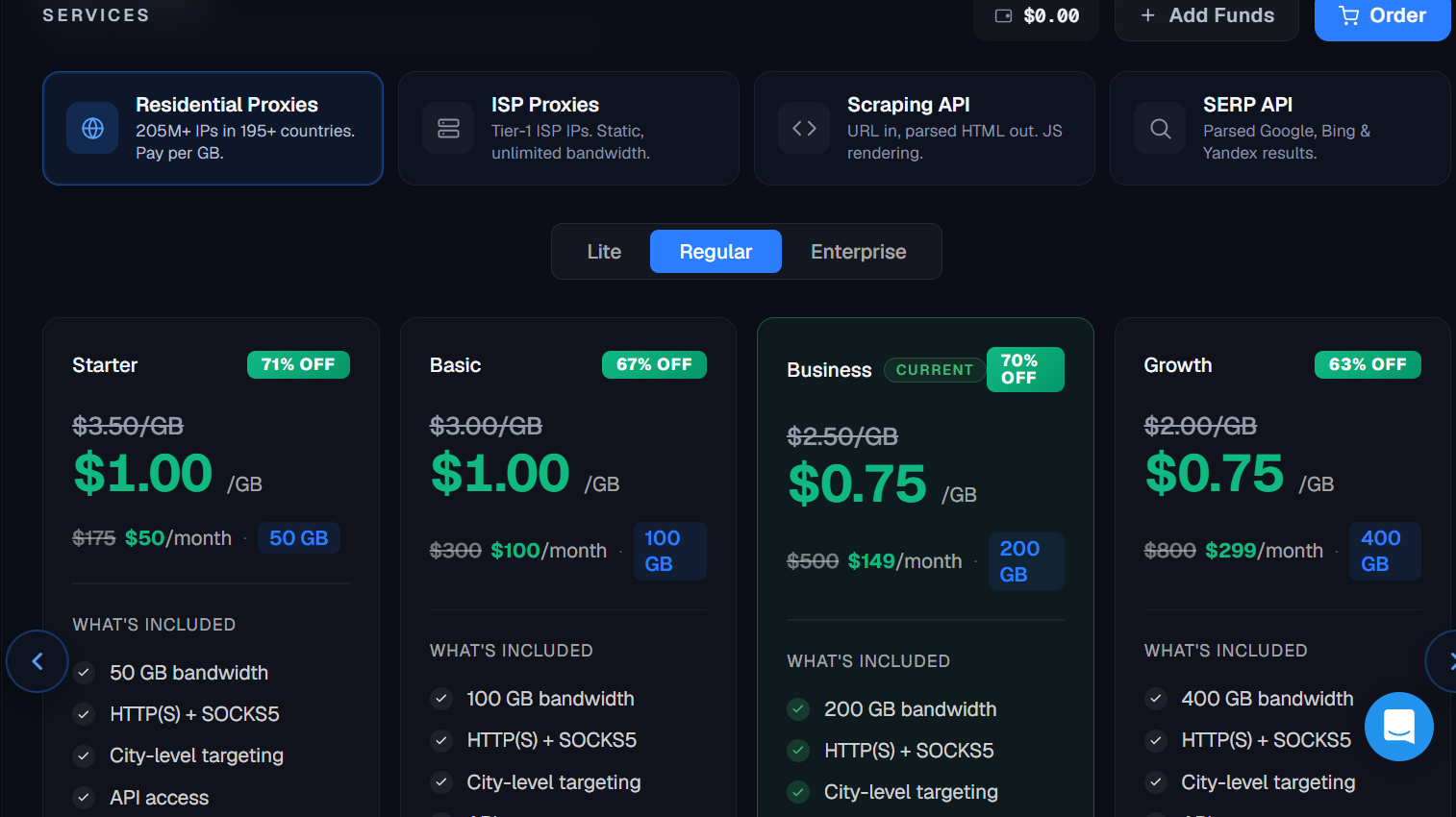Click the wallet balance $0.00 indicator

[1036, 16]
